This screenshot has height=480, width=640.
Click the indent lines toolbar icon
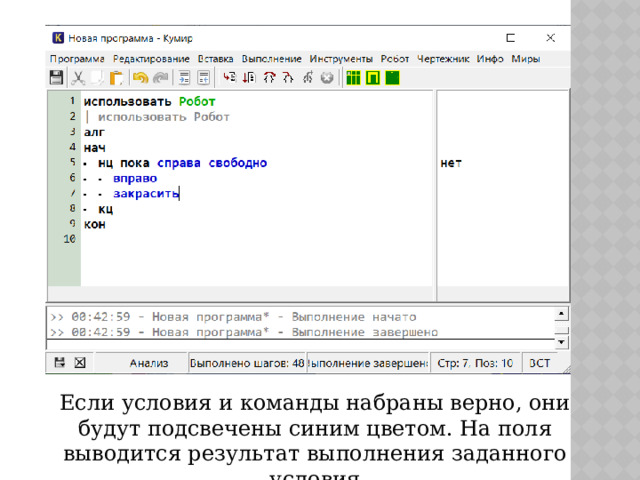click(184, 78)
